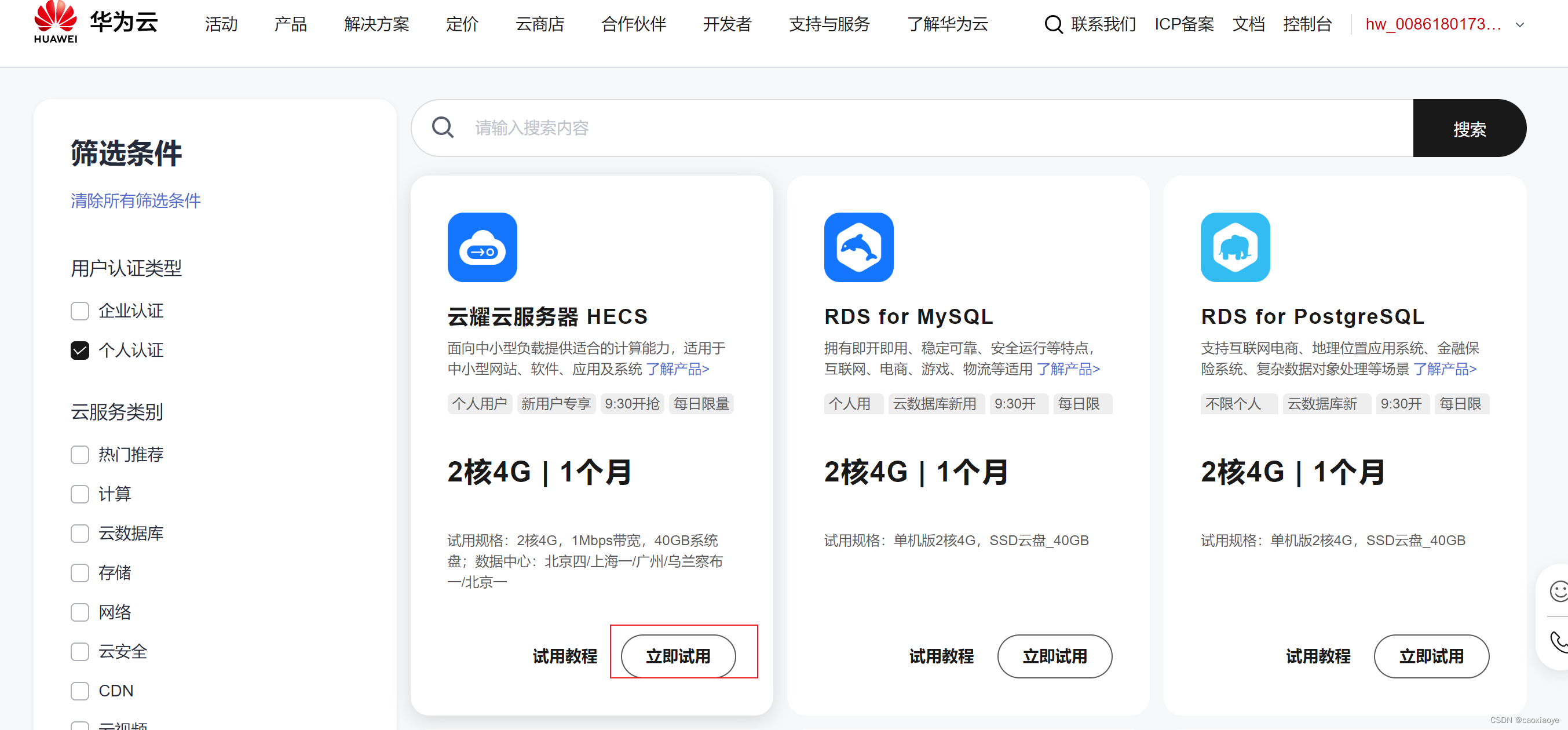1568x730 pixels.
Task: Select the 云耀云服务器 HECS cloud icon
Action: 482,247
